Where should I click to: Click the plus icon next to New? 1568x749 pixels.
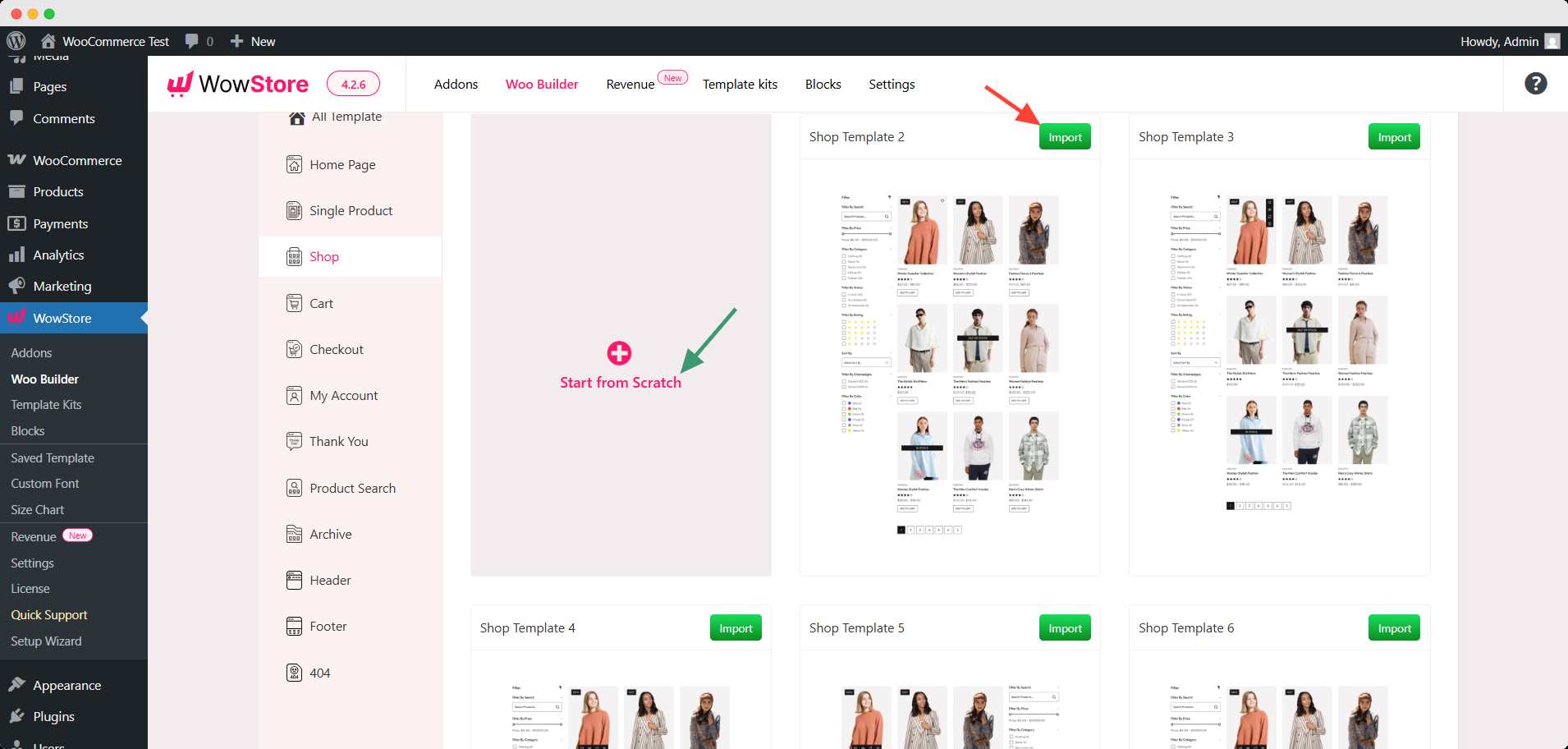tap(236, 41)
